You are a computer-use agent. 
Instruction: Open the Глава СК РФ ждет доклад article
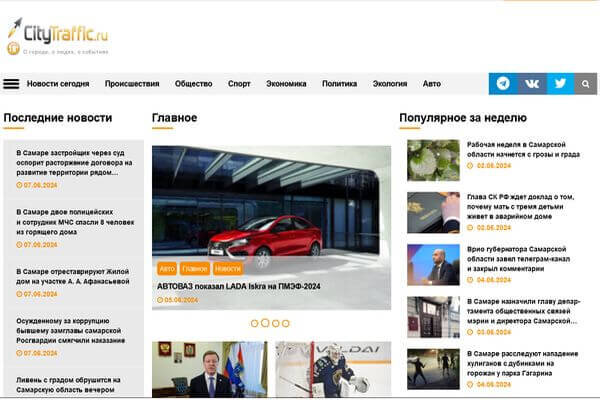coord(520,207)
